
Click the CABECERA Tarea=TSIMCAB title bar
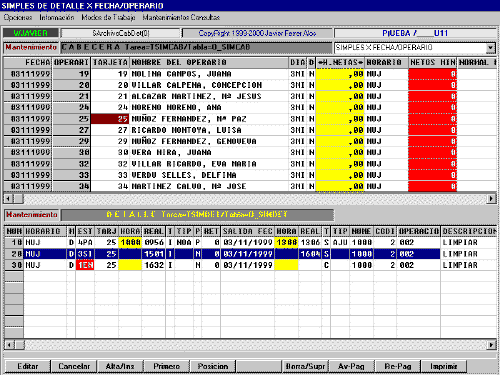(197, 47)
